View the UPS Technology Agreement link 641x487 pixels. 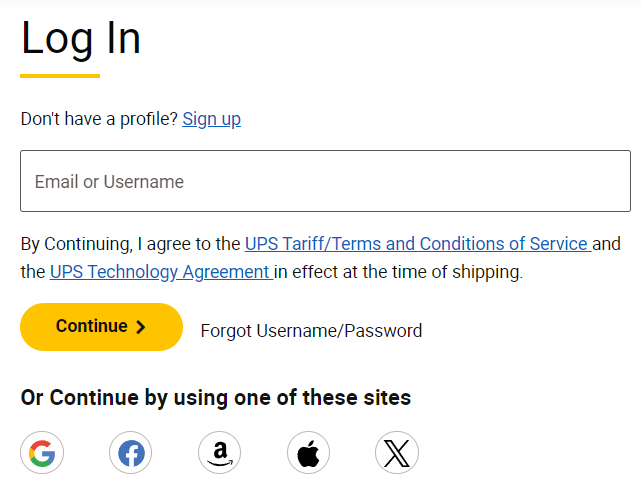(160, 271)
